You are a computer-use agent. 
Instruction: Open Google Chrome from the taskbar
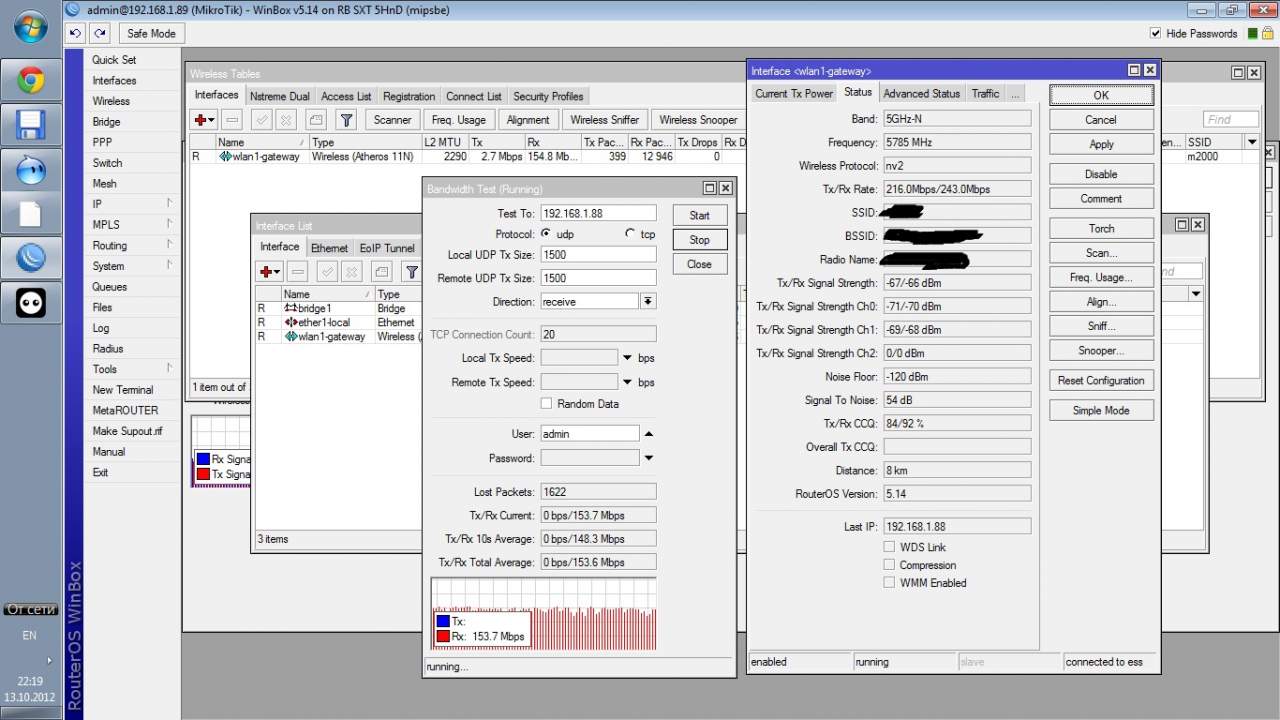point(30,80)
